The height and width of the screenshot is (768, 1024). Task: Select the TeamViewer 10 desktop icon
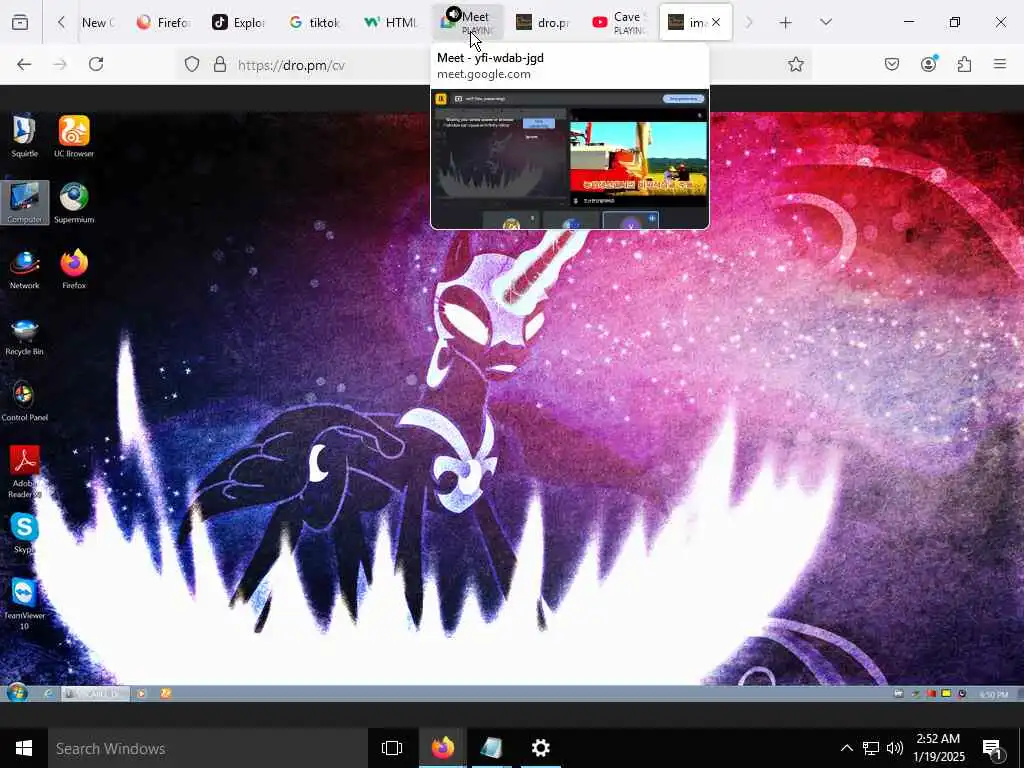[24, 603]
